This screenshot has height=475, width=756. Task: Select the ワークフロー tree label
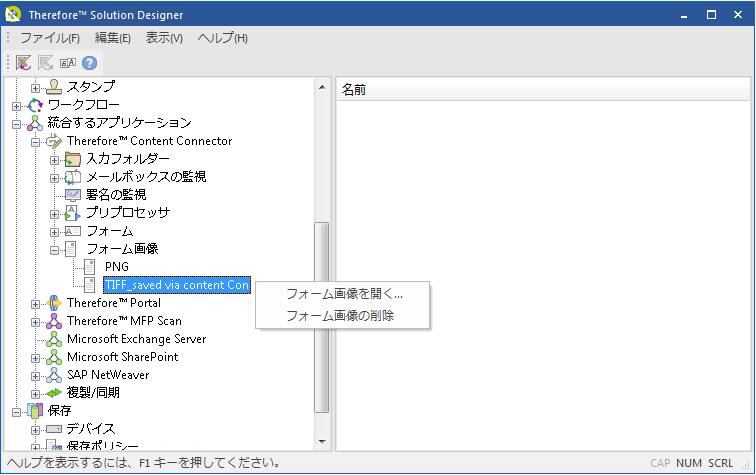pos(83,105)
